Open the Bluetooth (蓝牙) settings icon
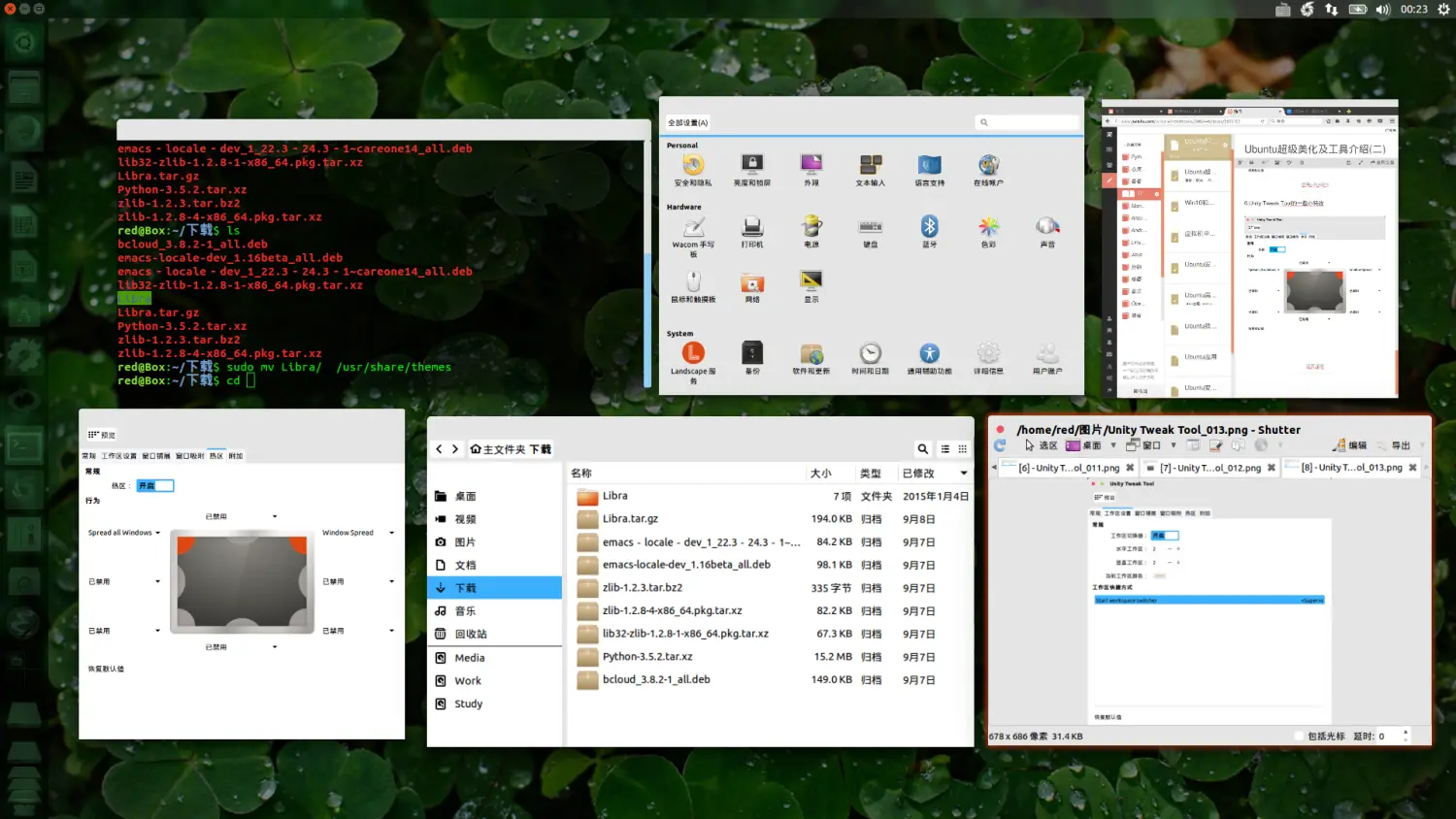Screen dimensions: 1456x819 tap(929, 228)
